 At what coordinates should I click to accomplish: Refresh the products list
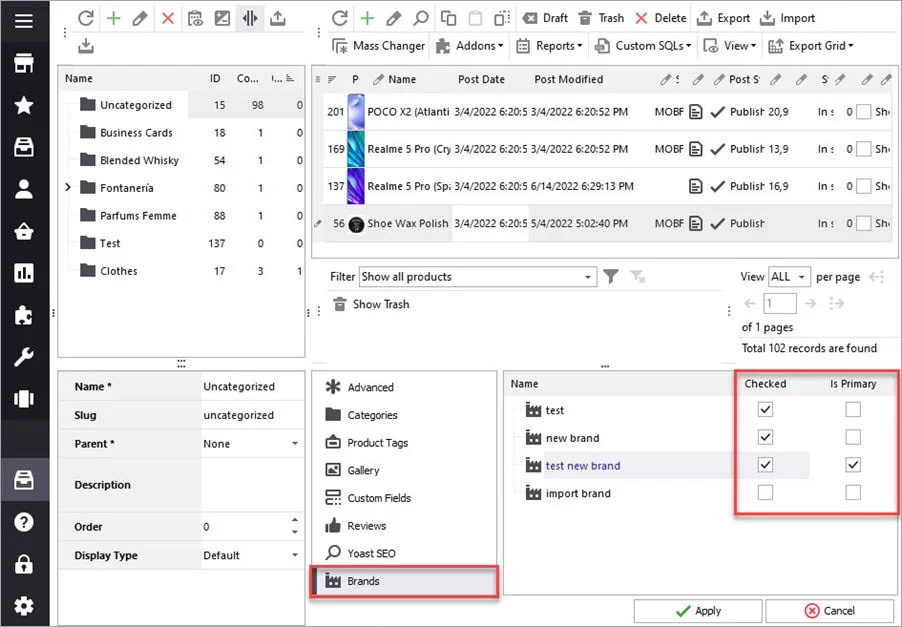[340, 17]
